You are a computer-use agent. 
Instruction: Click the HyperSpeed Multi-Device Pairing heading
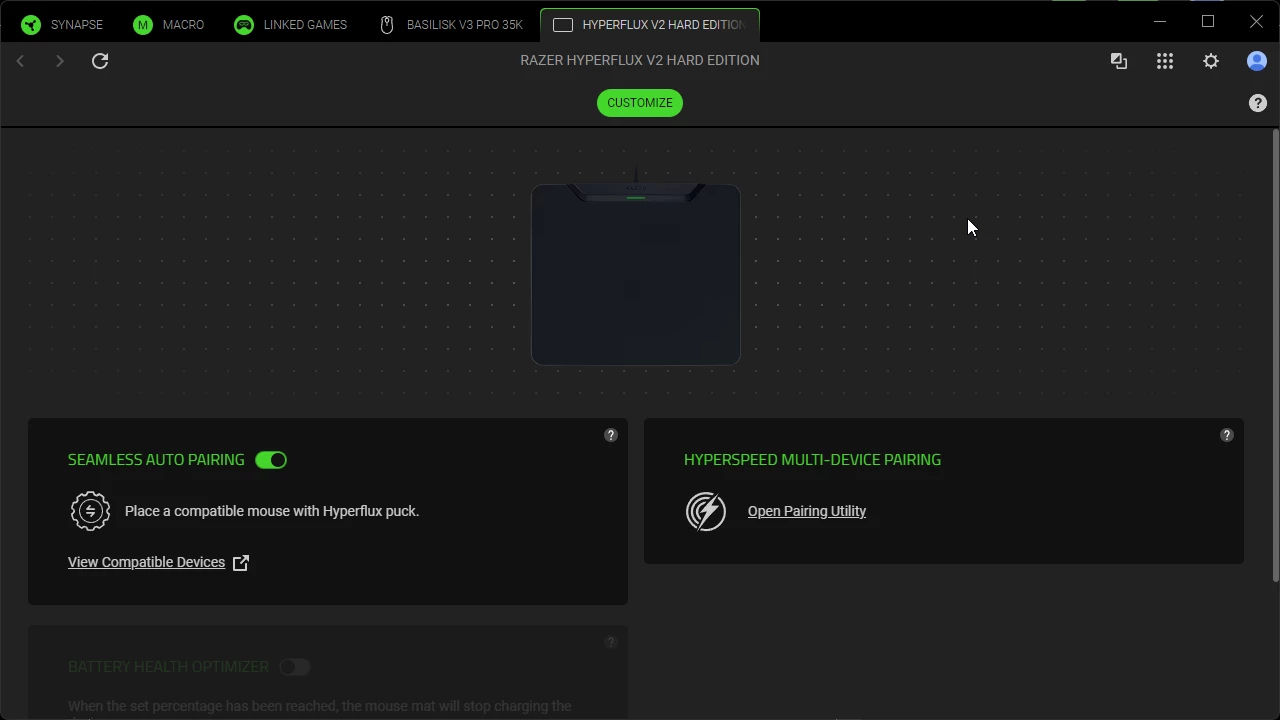pos(812,460)
